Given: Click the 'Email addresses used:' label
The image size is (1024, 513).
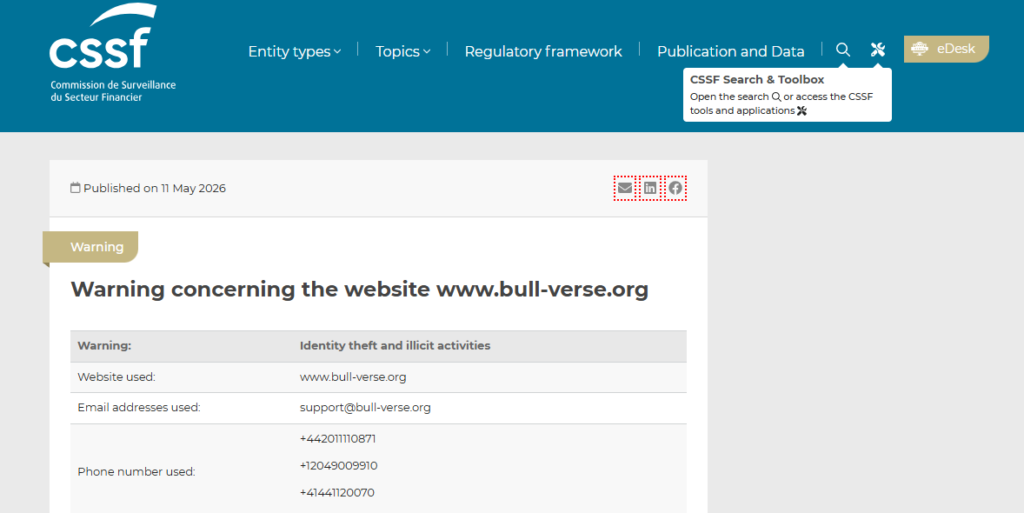Looking at the screenshot, I should pyautogui.click(x=139, y=407).
